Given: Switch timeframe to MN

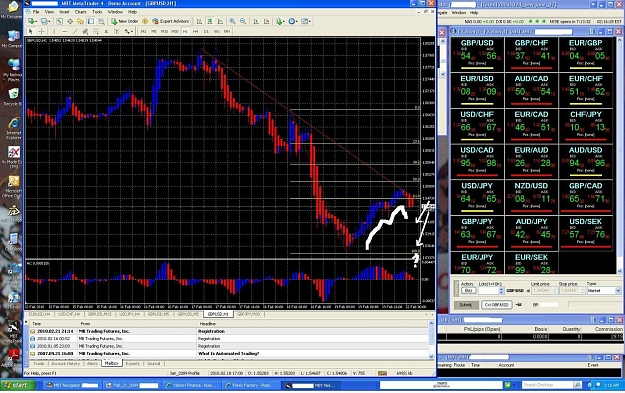Looking at the screenshot, I should 227,31.
